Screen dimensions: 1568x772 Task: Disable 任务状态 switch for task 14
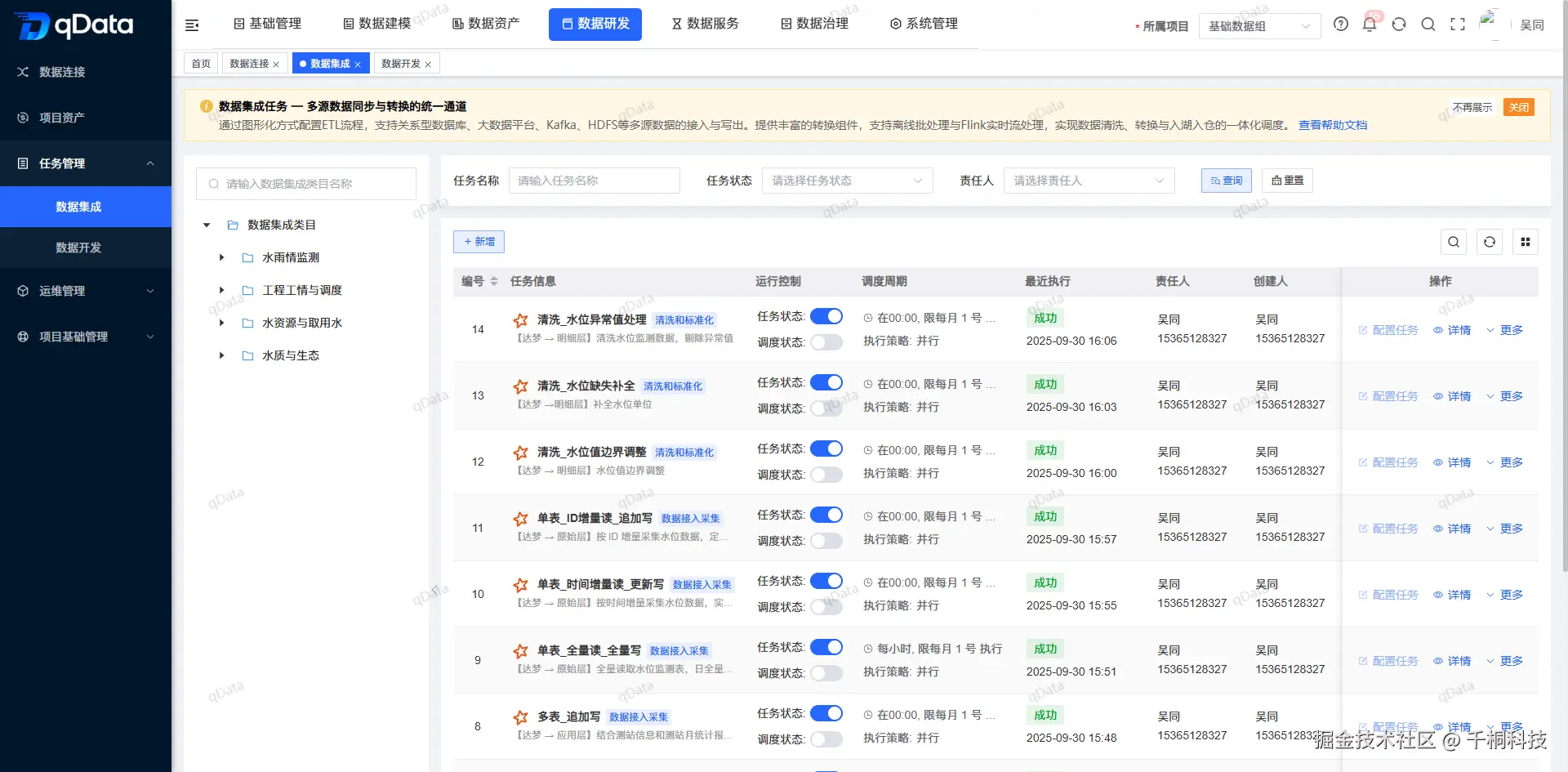826,316
